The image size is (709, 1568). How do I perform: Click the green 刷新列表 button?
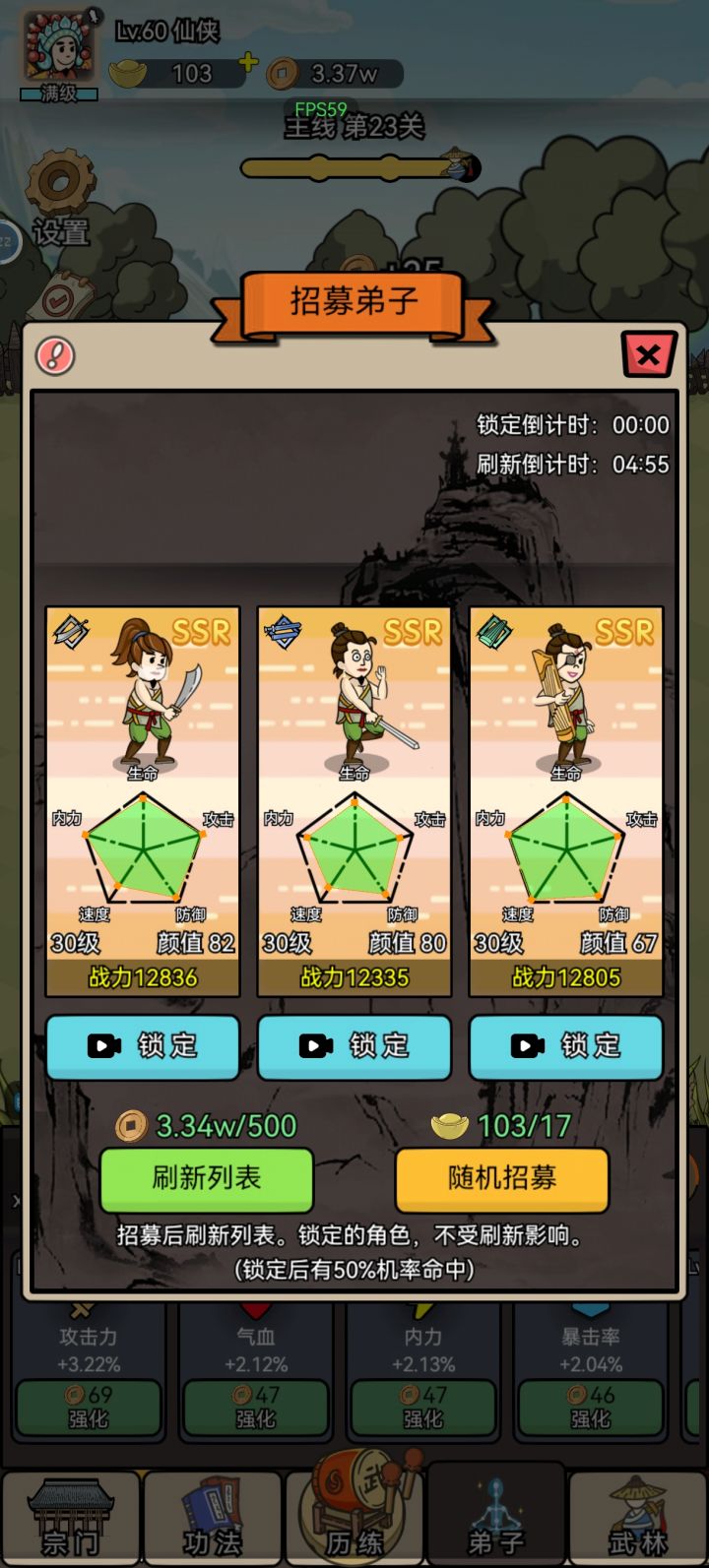[x=207, y=1178]
